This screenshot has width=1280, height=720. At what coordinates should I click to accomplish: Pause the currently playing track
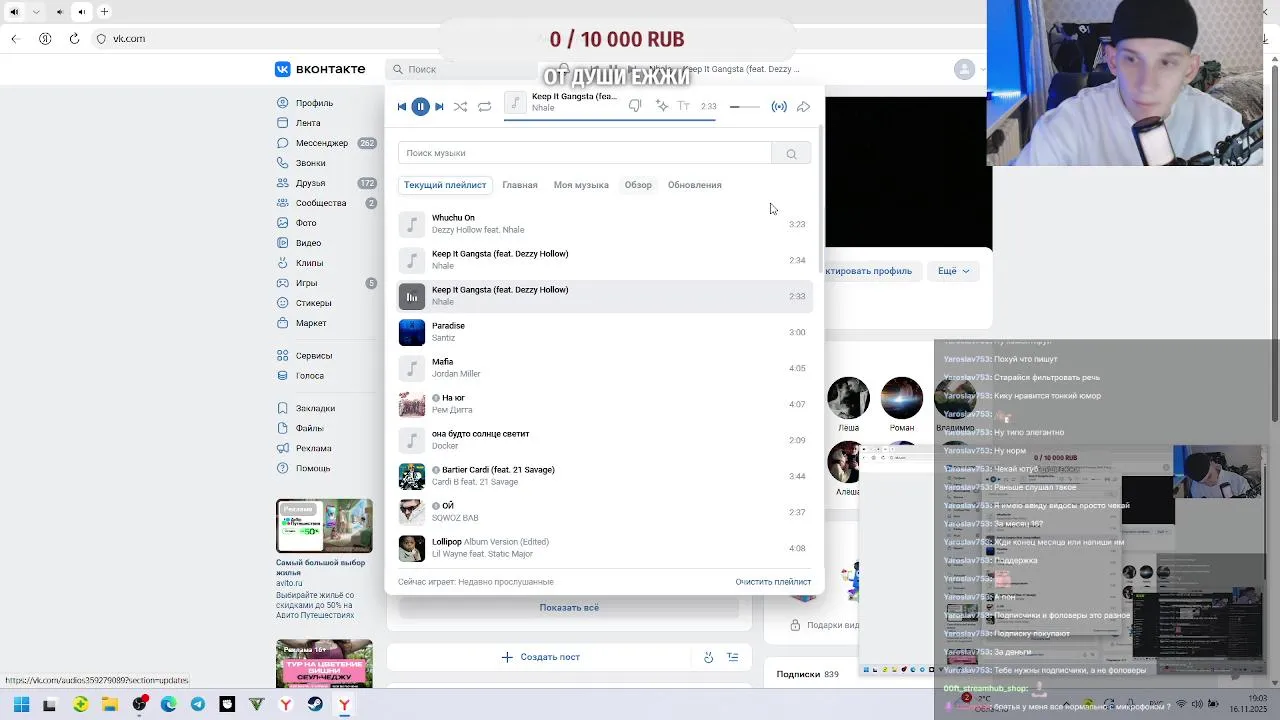pyautogui.click(x=420, y=107)
